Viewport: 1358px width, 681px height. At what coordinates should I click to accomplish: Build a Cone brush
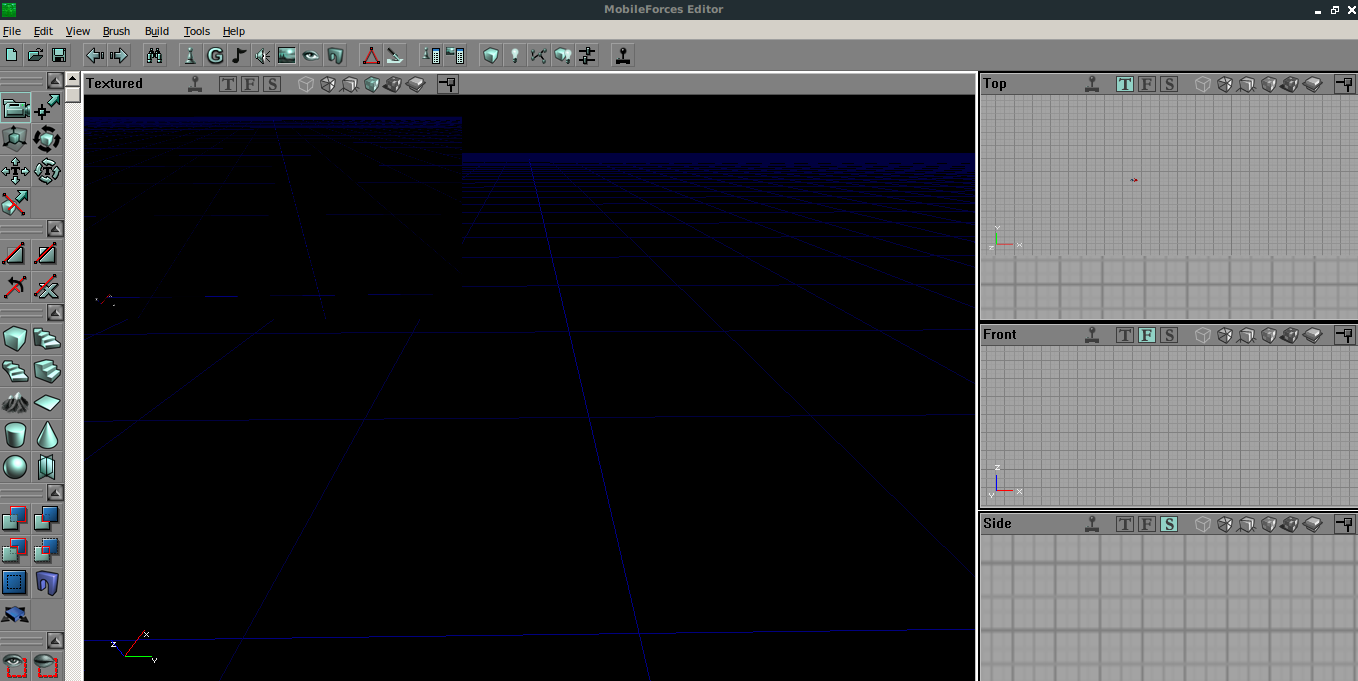click(x=47, y=435)
